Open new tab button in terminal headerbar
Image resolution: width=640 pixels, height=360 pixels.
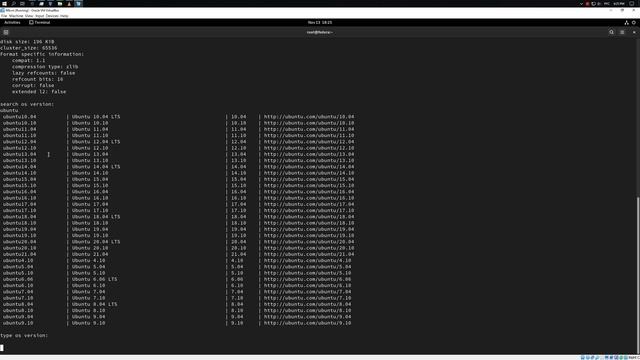pos(6,32)
